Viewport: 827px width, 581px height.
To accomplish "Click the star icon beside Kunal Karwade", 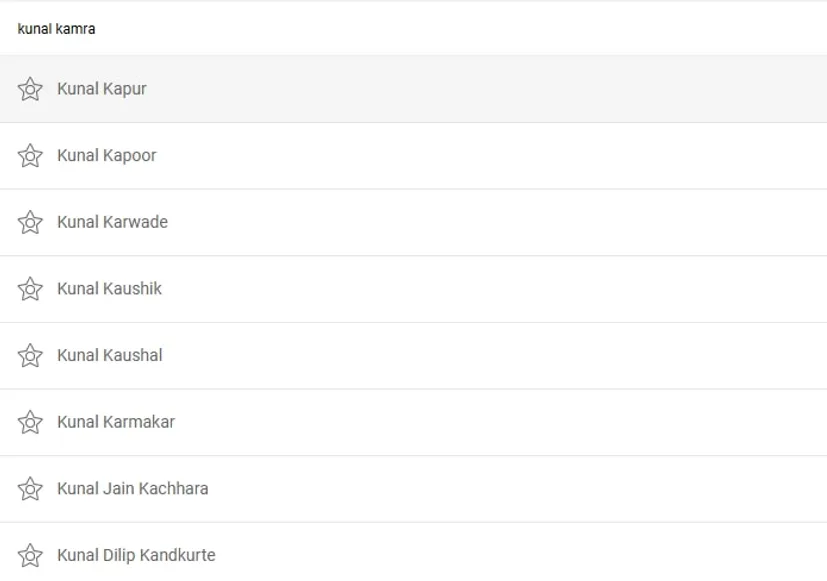I will point(30,222).
